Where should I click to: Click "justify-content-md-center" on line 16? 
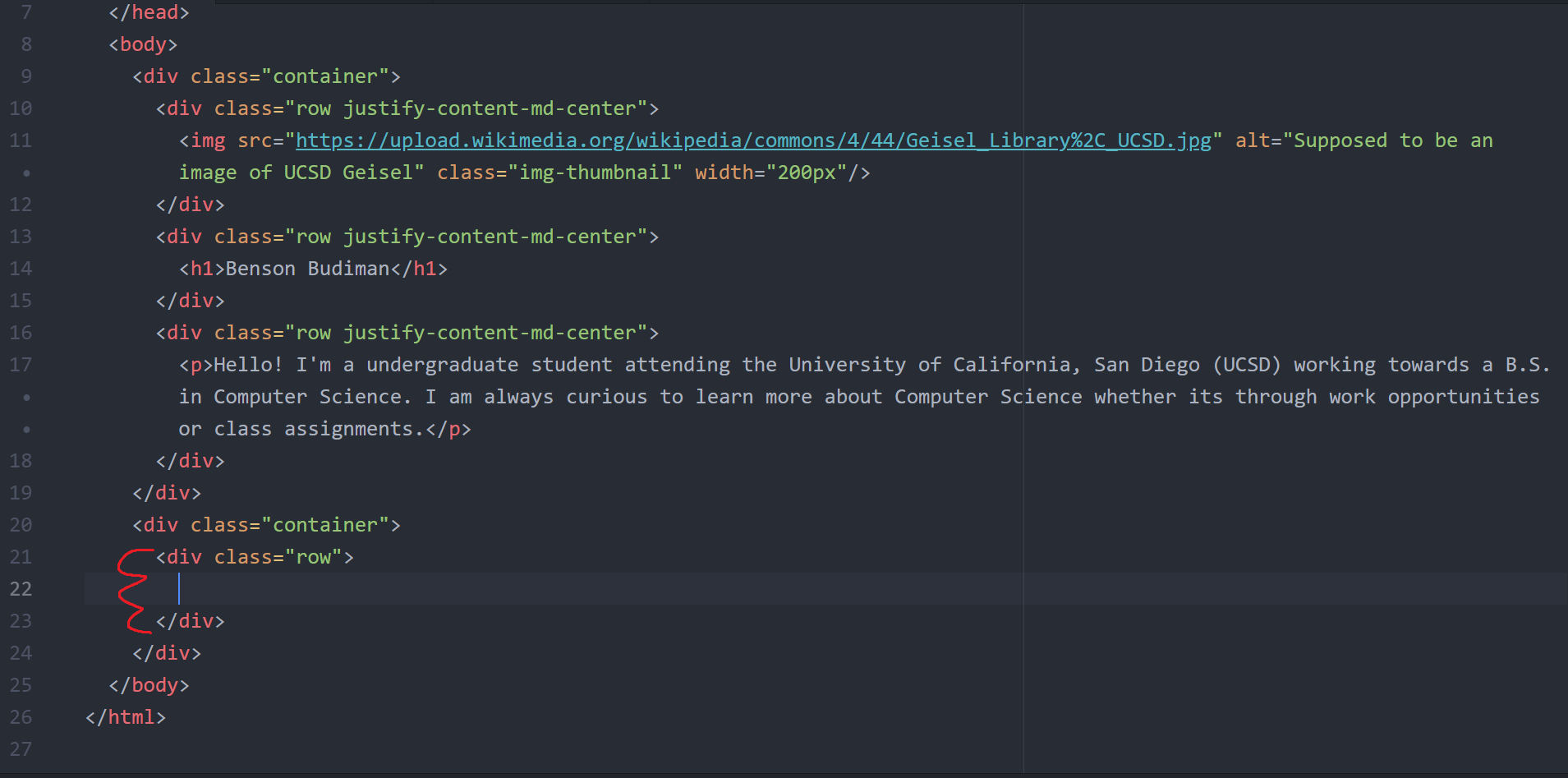pos(490,333)
